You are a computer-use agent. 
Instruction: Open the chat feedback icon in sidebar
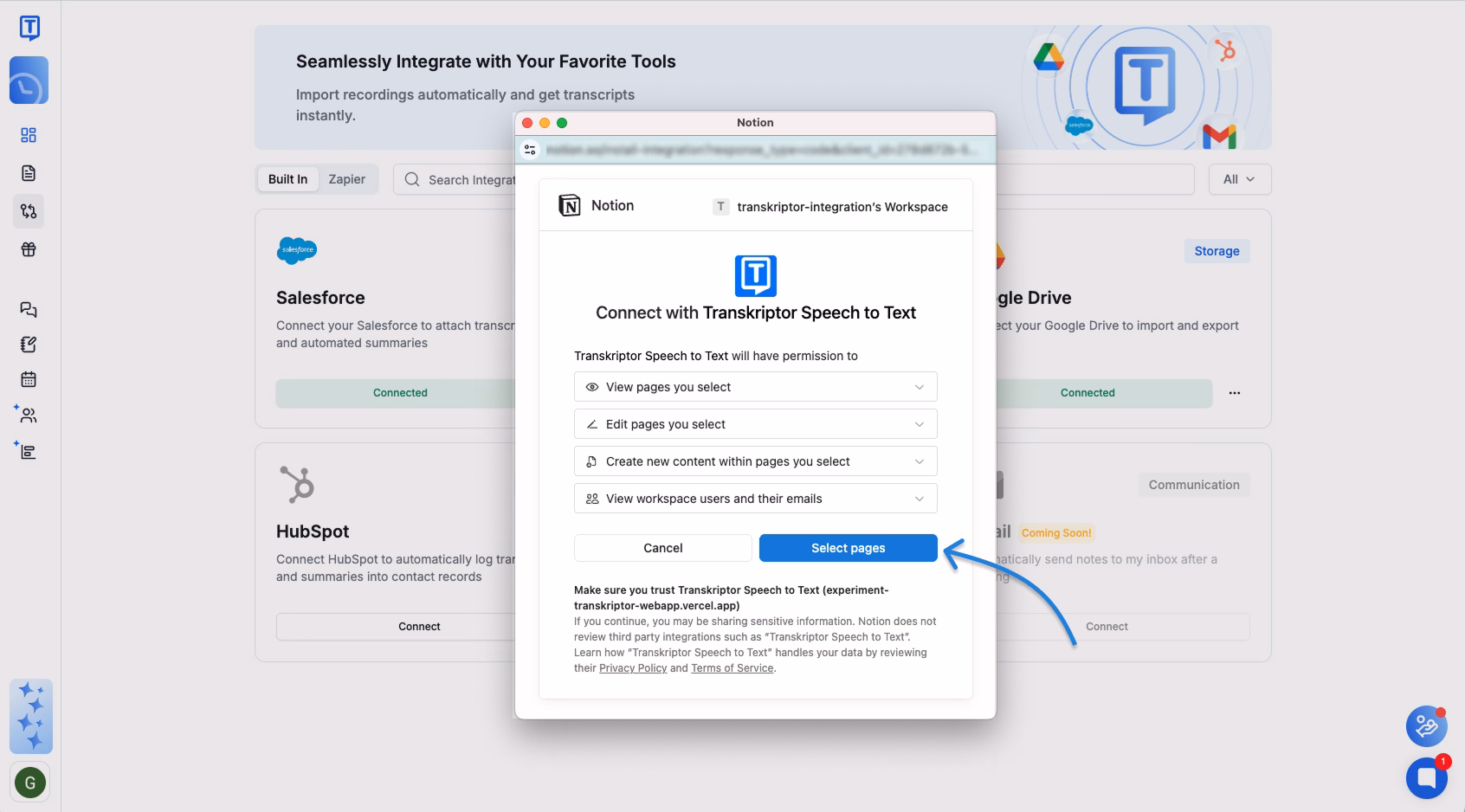point(29,309)
